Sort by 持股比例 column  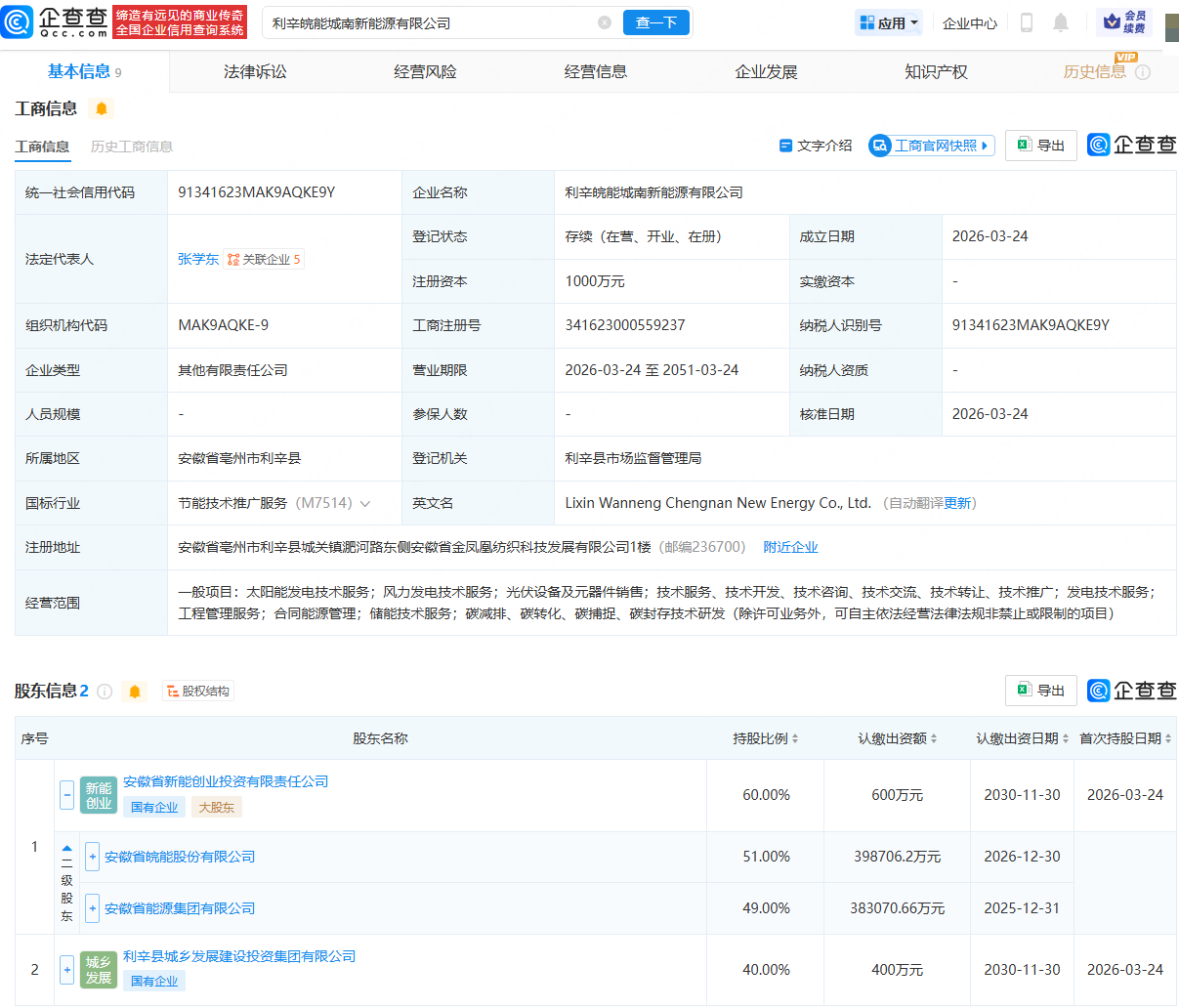(x=766, y=738)
